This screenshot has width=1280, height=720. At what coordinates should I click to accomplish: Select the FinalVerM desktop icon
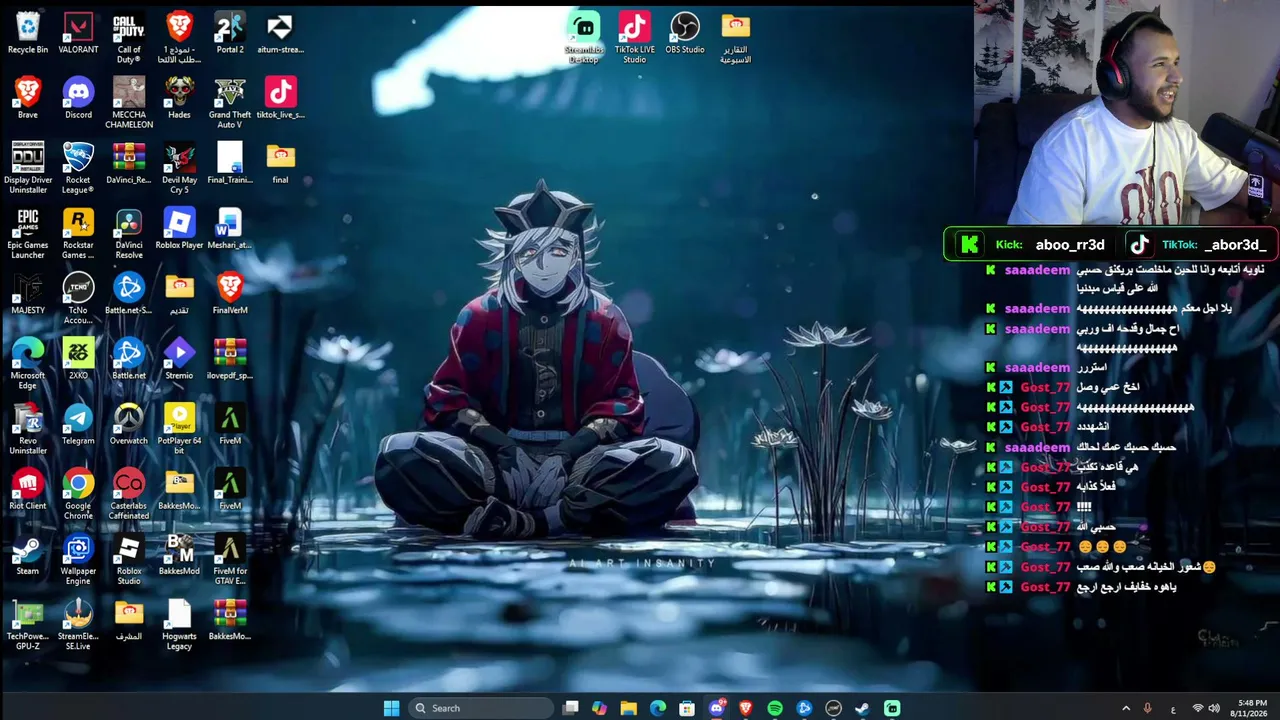coord(230,293)
